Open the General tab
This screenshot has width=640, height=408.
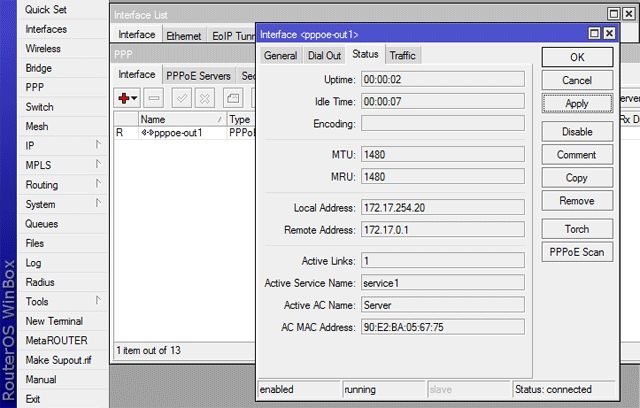coord(280,55)
